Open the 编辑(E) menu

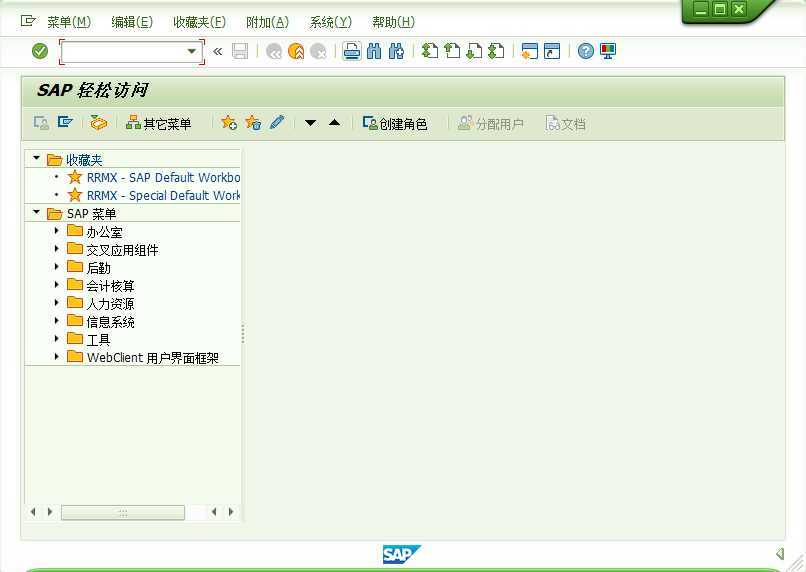pyautogui.click(x=132, y=22)
